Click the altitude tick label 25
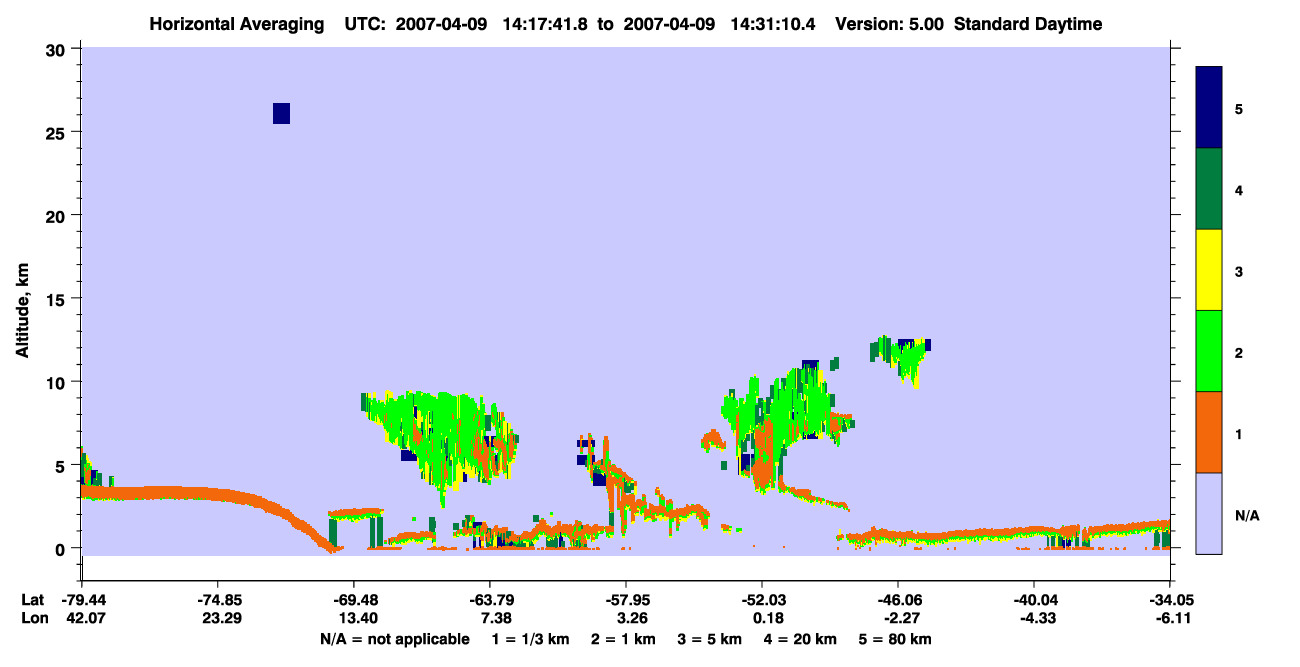Image resolution: width=1300 pixels, height=667 pixels. (57, 132)
